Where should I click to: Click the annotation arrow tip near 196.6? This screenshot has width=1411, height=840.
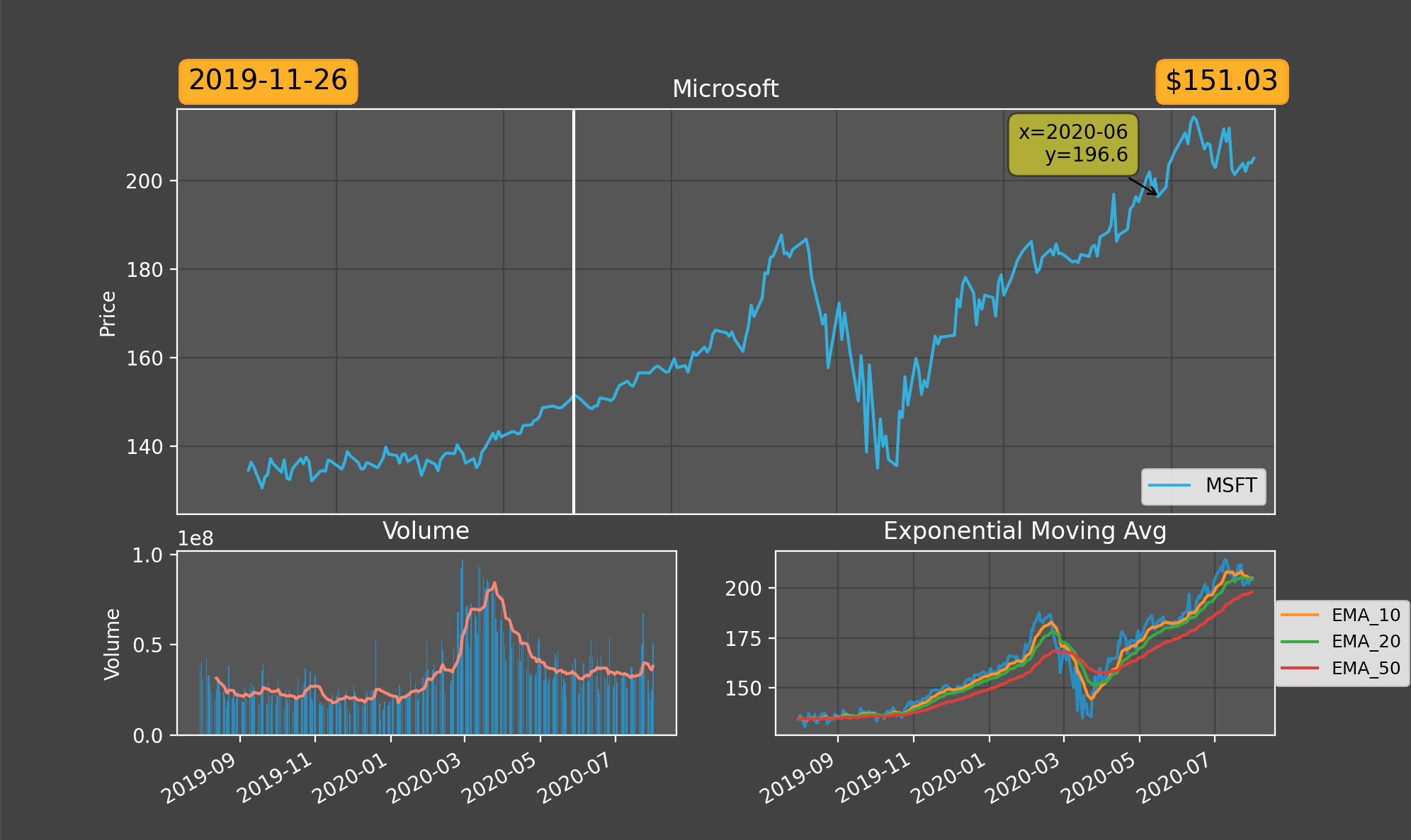1157,195
